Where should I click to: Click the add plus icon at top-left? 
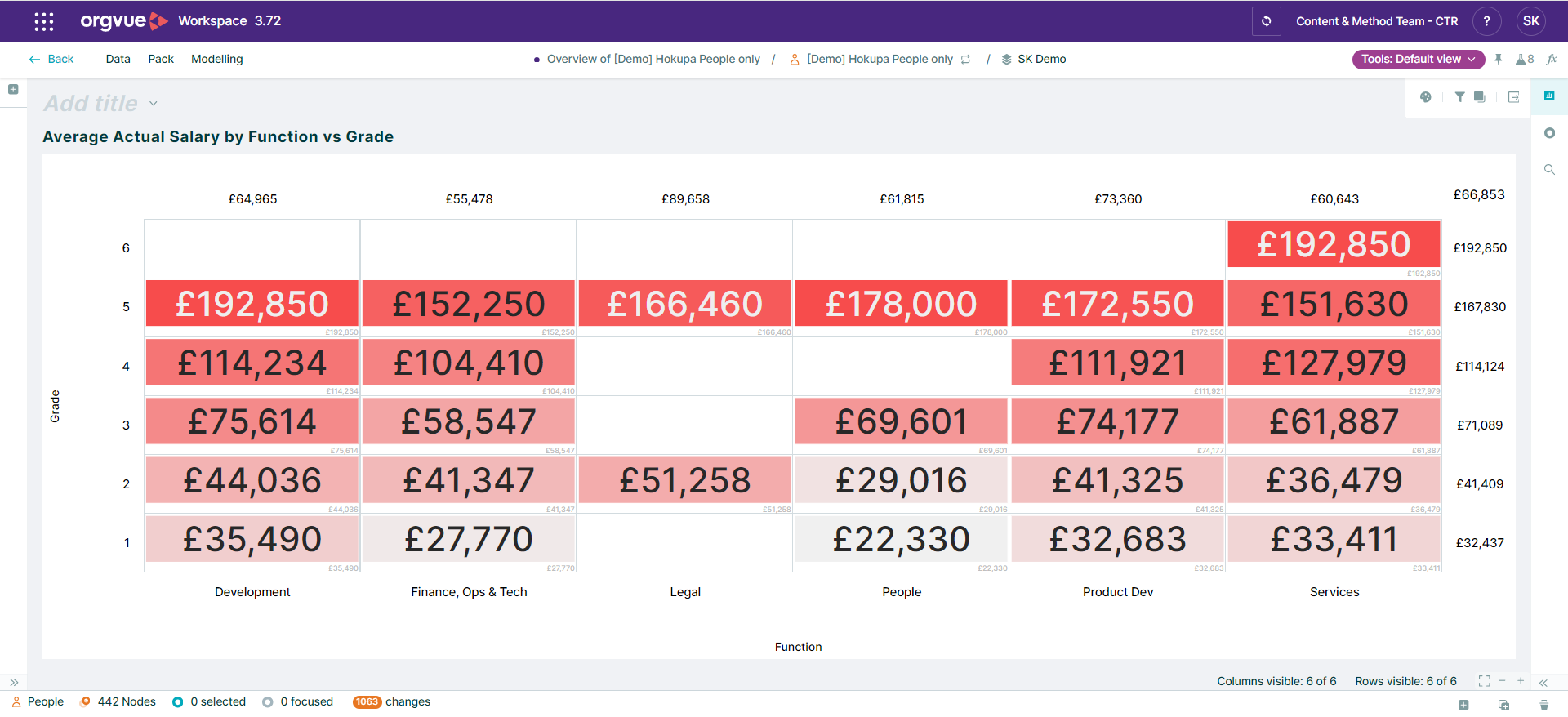click(x=13, y=90)
